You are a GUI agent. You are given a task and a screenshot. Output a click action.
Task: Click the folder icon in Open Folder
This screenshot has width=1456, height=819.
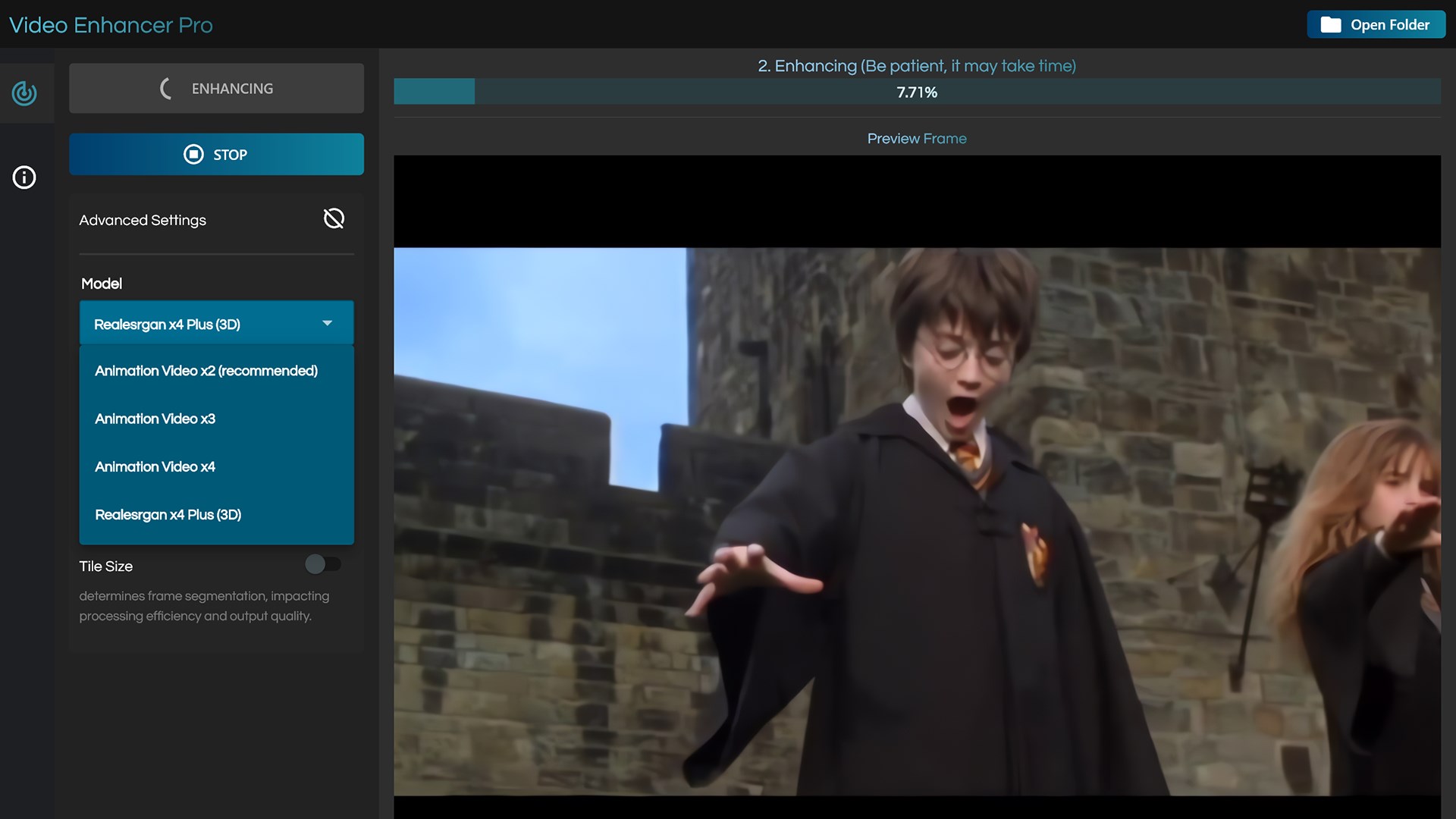[x=1330, y=25]
